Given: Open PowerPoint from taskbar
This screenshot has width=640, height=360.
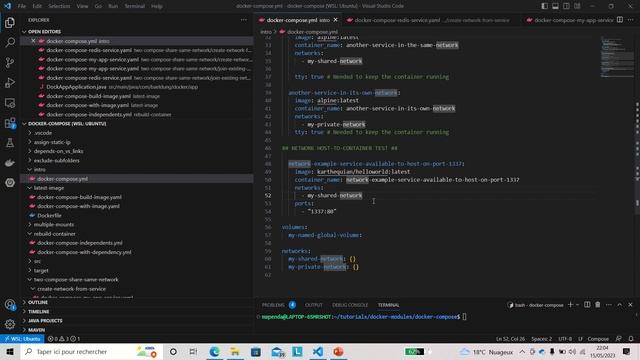Looking at the screenshot, I should click(x=338, y=351).
